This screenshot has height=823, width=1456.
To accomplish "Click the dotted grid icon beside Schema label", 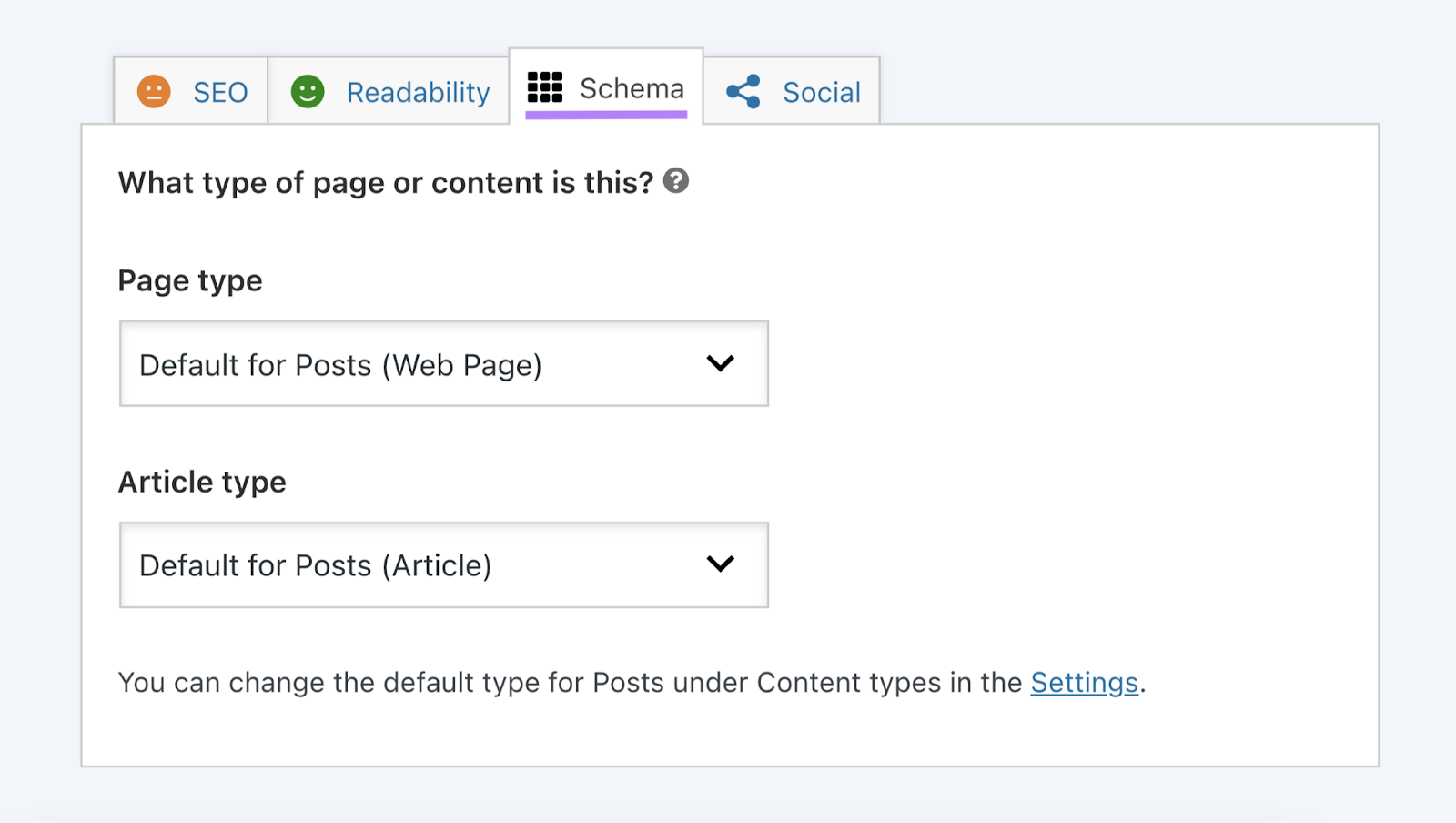I will (x=544, y=87).
